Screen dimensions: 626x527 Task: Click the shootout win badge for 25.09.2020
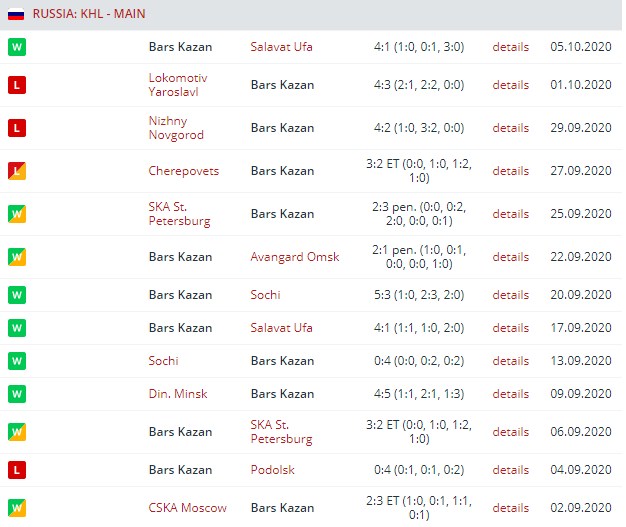pos(16,214)
